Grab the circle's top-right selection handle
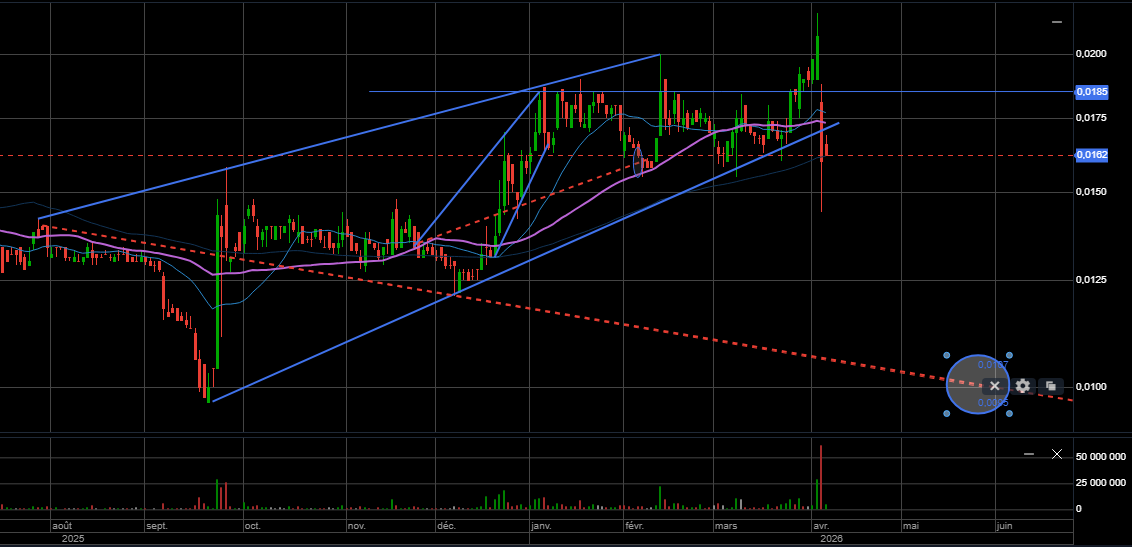The width and height of the screenshot is (1132, 547). (1009, 355)
